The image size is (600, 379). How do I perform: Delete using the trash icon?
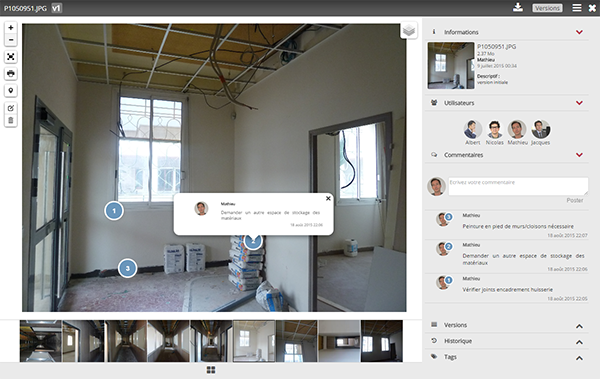tap(11, 121)
